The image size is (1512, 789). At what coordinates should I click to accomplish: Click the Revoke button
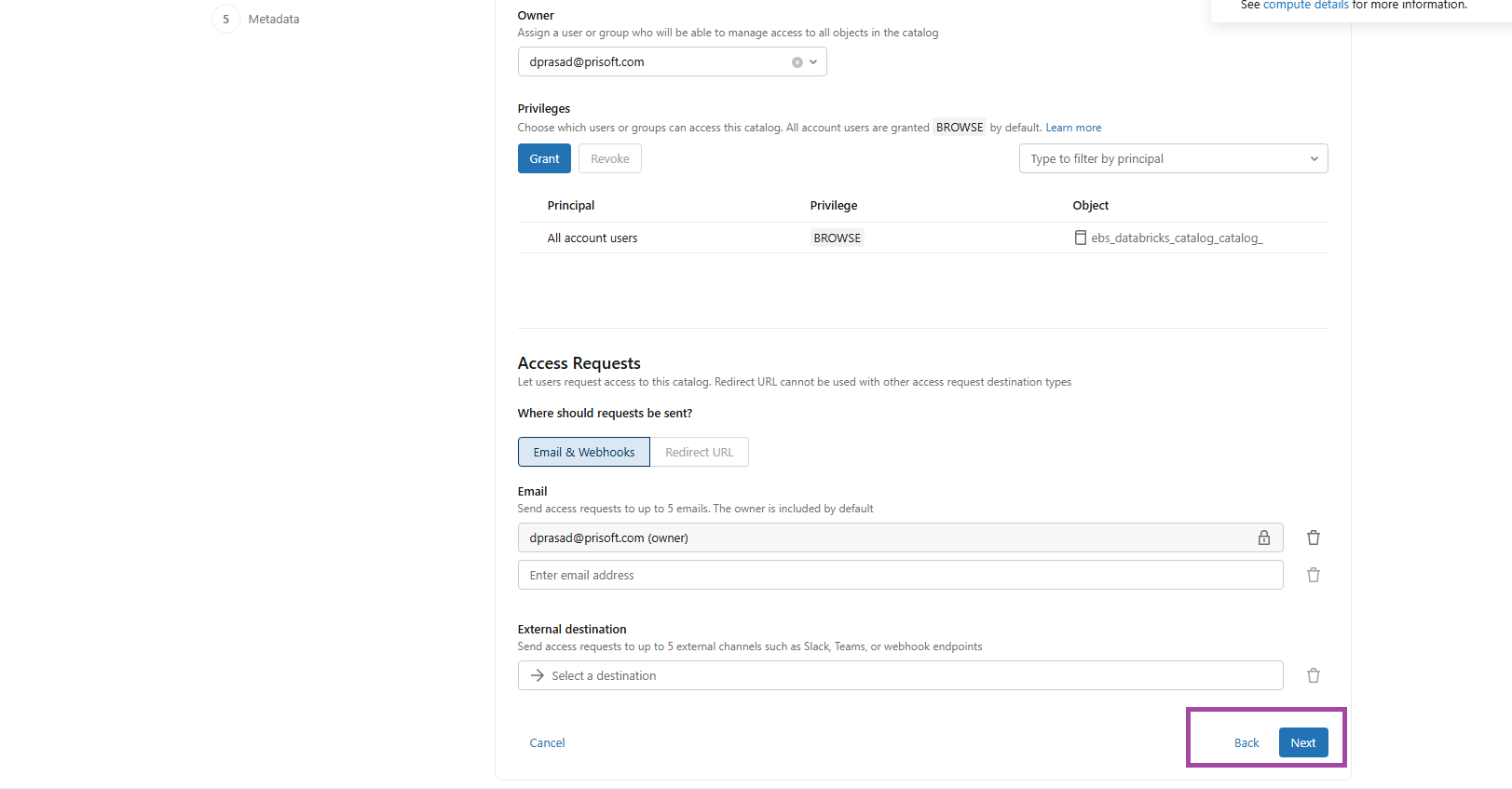point(609,158)
